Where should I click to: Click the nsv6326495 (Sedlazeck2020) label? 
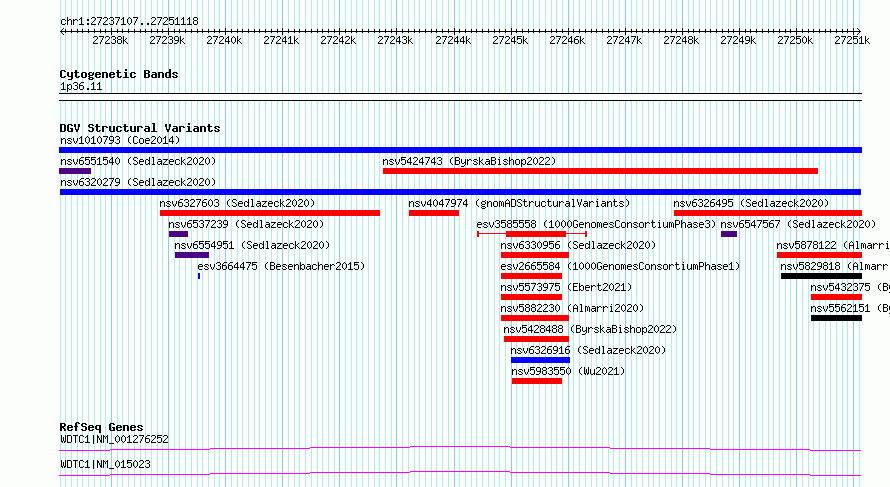(752, 203)
